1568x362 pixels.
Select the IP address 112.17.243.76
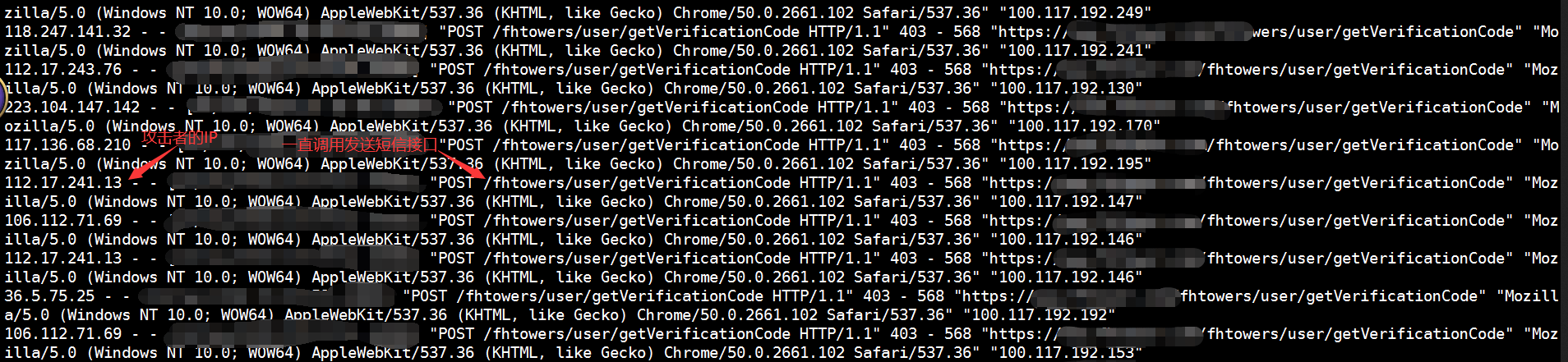[63, 70]
